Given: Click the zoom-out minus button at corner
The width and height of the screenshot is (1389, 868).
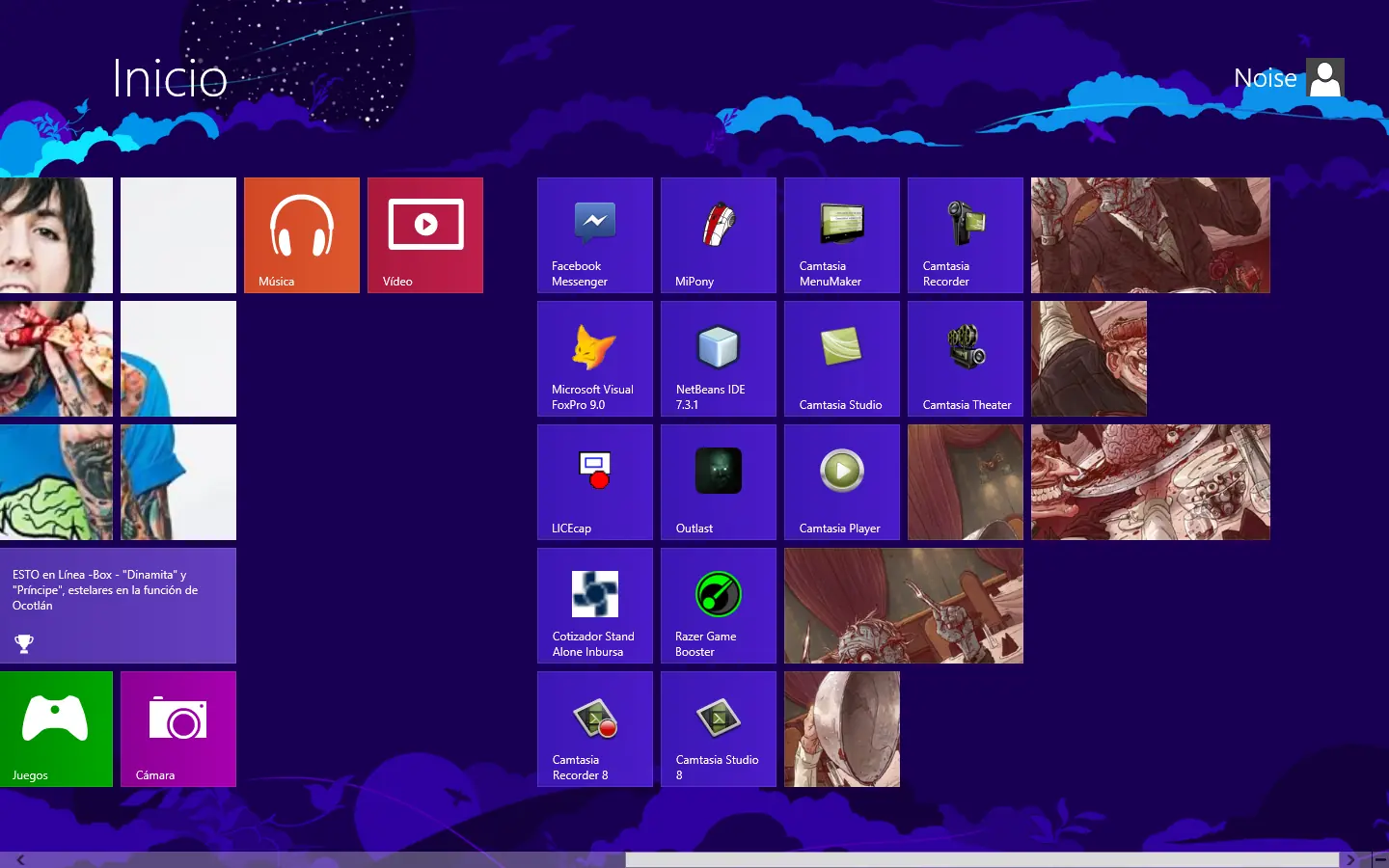Looking at the screenshot, I should 1380,859.
